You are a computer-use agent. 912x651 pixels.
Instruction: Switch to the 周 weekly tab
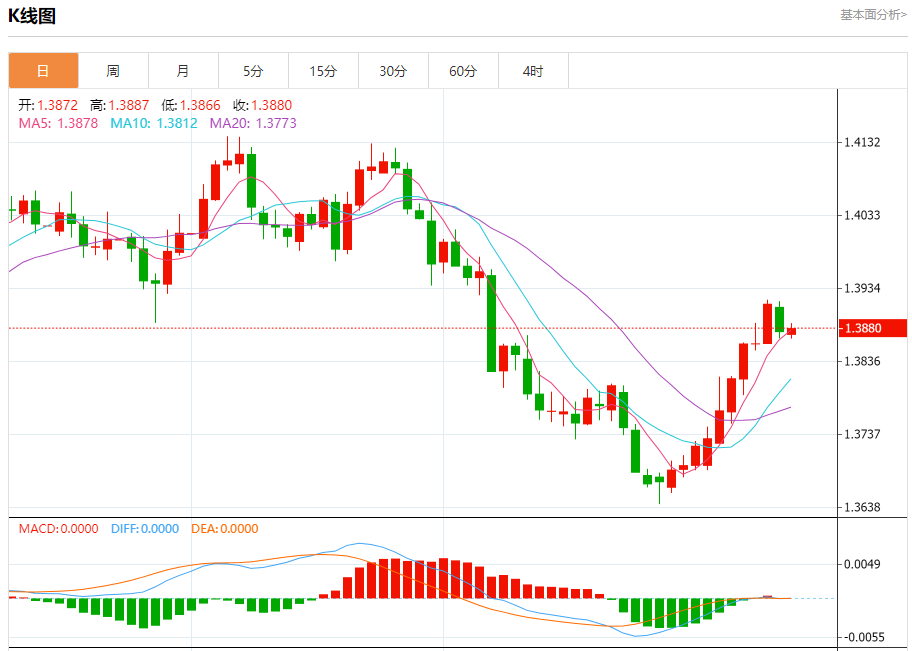(x=113, y=71)
